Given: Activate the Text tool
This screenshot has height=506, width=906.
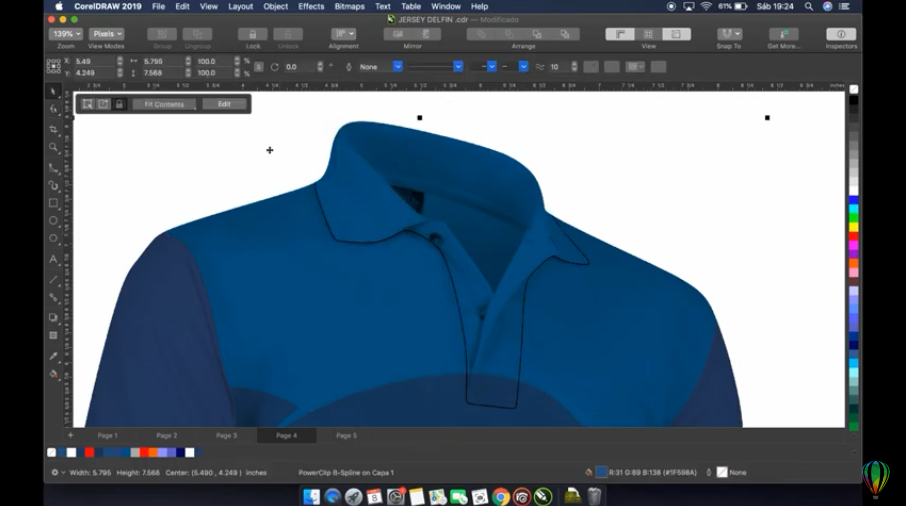Looking at the screenshot, I should click(x=54, y=259).
